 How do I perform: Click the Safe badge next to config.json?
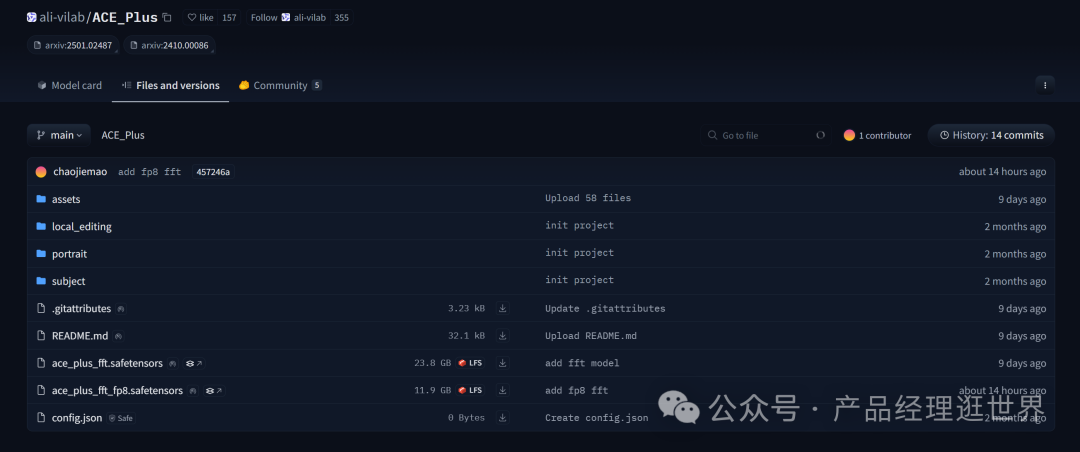tap(120, 418)
